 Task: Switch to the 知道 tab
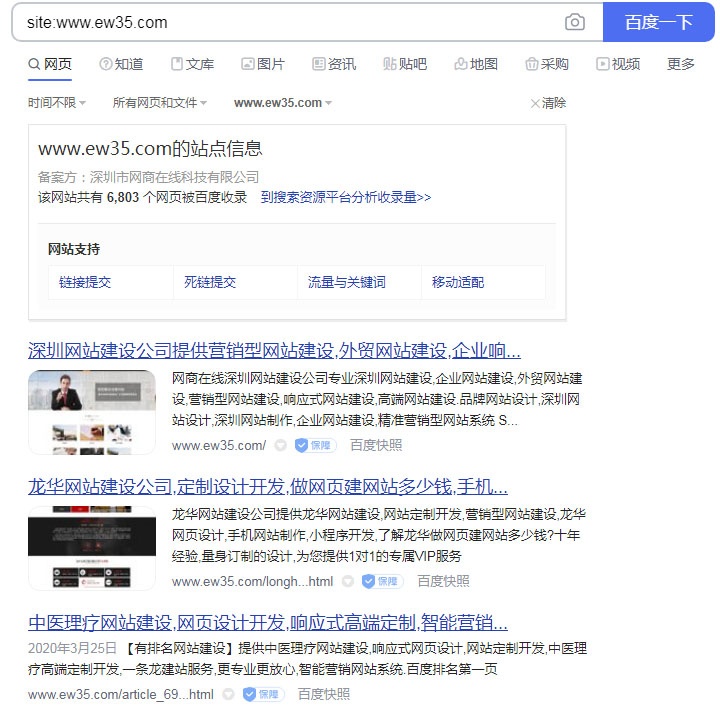coord(121,64)
